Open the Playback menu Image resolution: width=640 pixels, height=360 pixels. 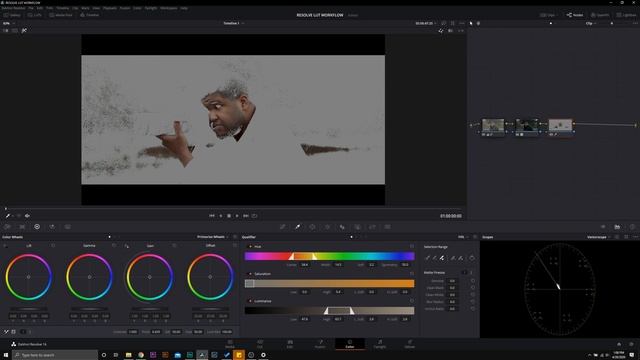109,8
